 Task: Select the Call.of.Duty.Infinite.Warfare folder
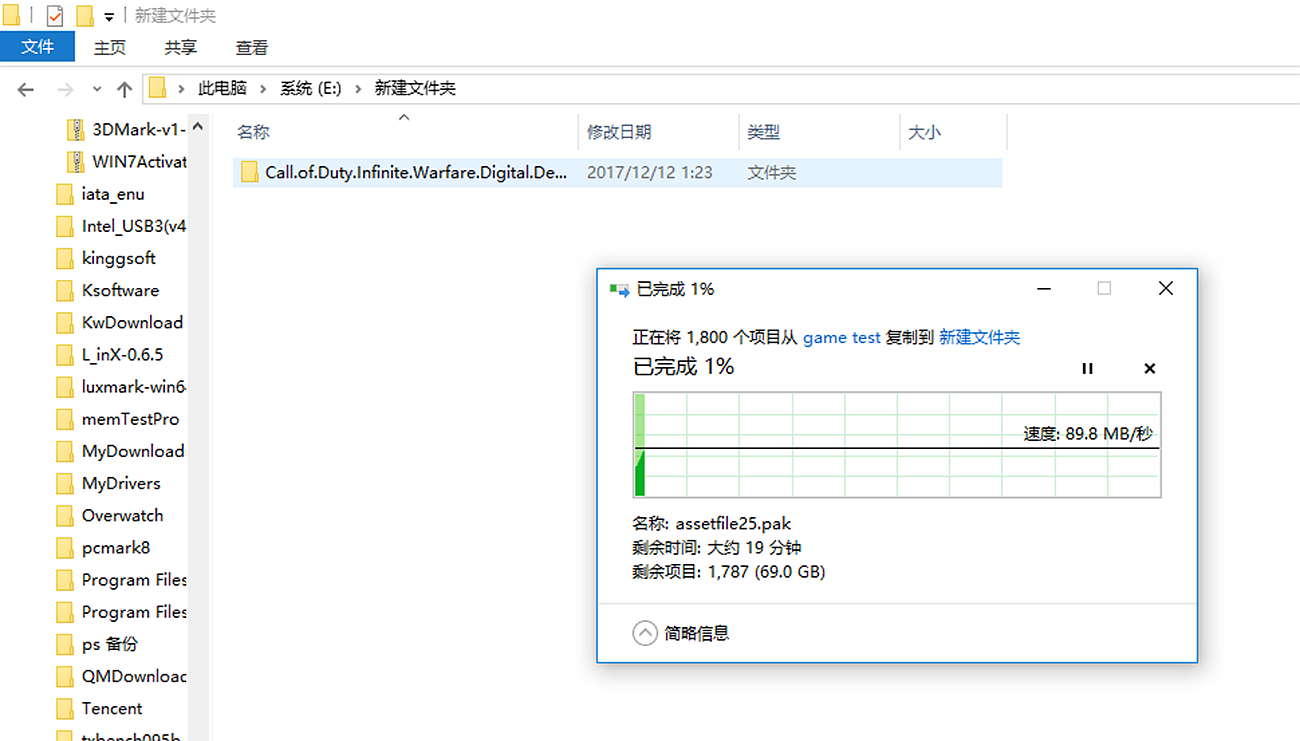(400, 172)
